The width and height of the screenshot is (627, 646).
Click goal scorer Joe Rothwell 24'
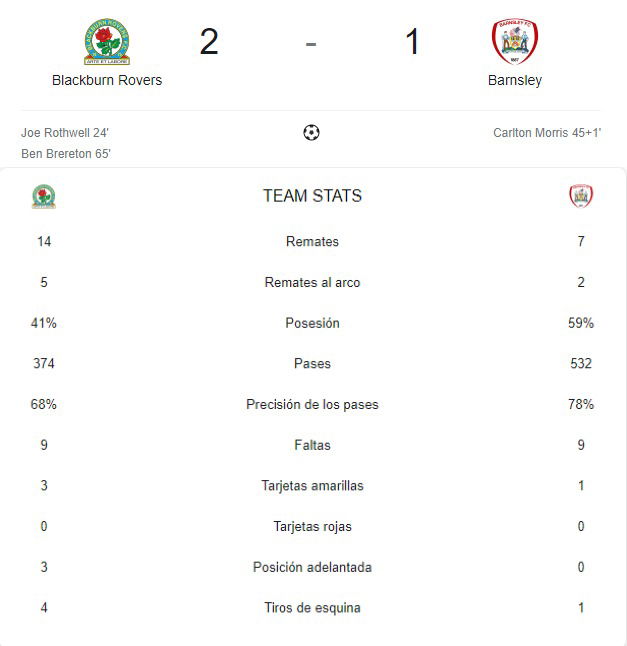65,133
